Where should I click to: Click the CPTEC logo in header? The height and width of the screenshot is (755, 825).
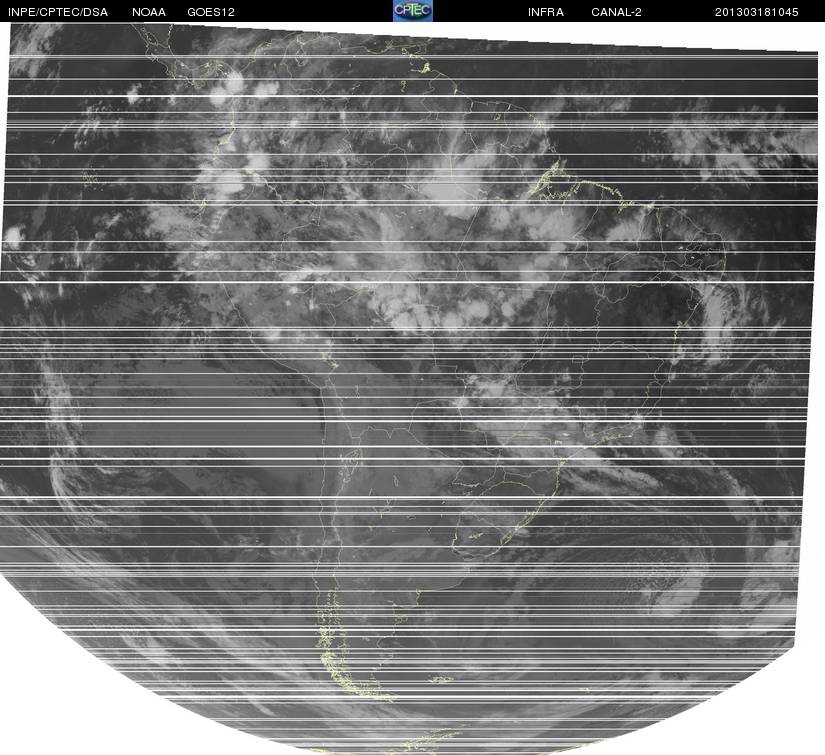coord(412,11)
